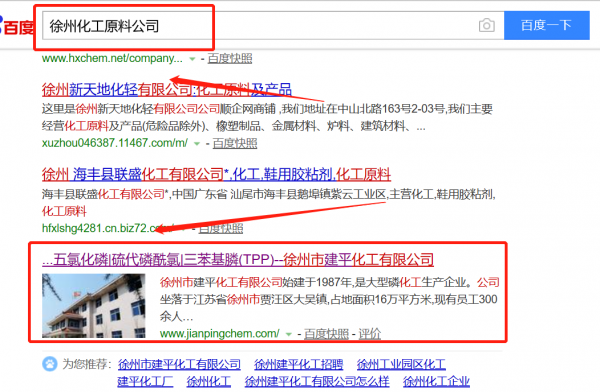Image resolution: width=600 pixels, height=392 pixels.
Task: Click the building thumbnail image
Action: pyautogui.click(x=94, y=305)
